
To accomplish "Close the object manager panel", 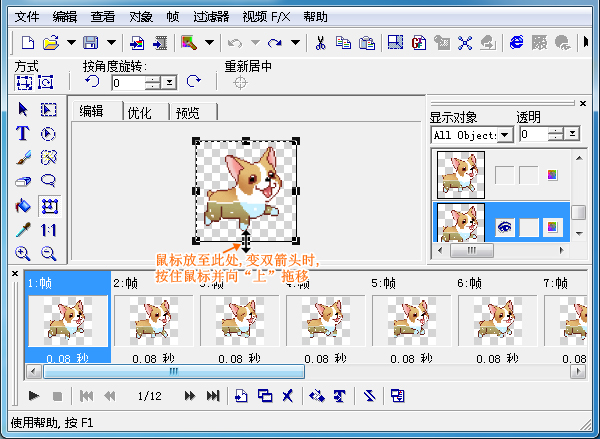I will tap(583, 103).
